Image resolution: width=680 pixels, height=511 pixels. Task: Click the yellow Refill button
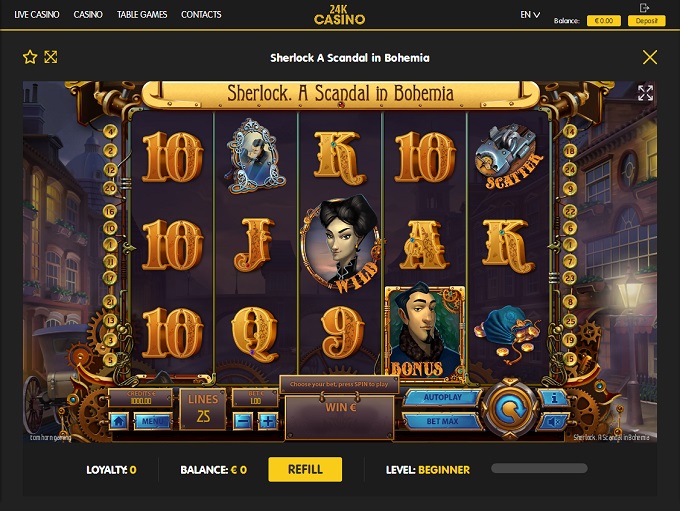(x=305, y=469)
